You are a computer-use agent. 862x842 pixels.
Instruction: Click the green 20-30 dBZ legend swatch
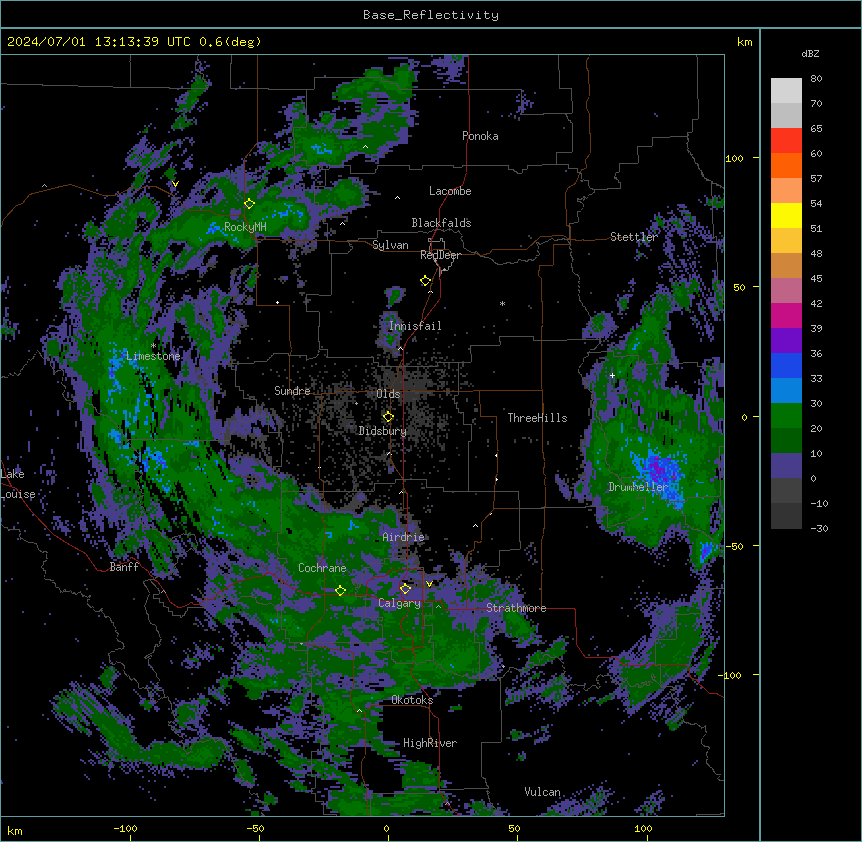click(x=786, y=416)
